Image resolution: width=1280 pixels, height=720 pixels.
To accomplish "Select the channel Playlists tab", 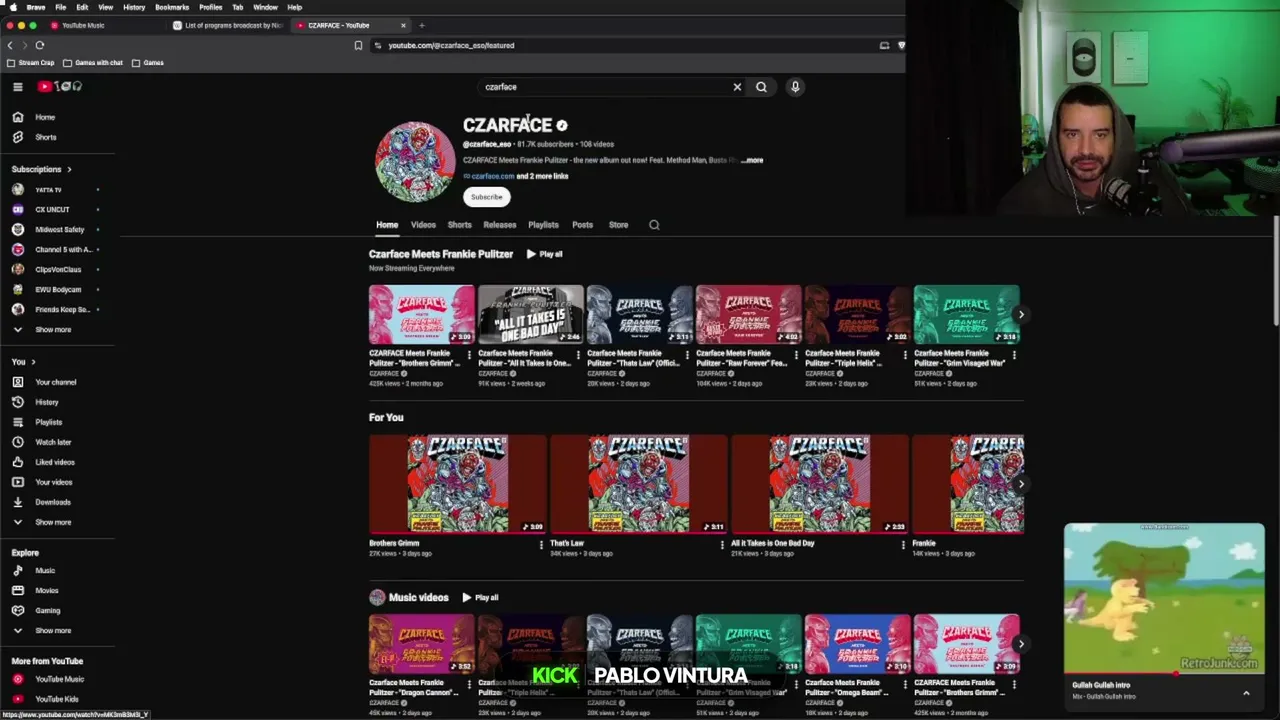I will coord(543,225).
